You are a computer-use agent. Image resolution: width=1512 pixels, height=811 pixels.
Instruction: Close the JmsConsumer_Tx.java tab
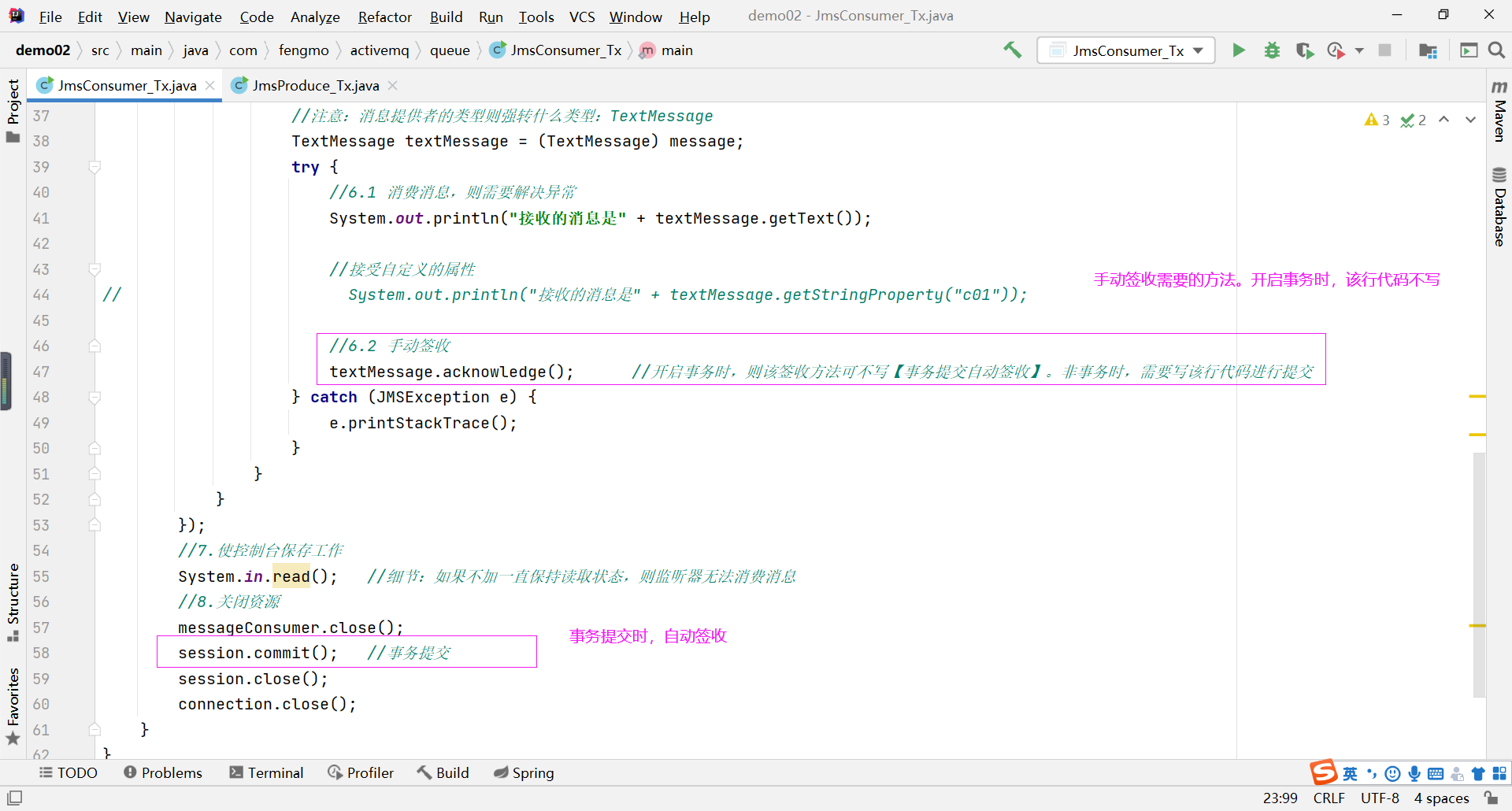point(210,85)
